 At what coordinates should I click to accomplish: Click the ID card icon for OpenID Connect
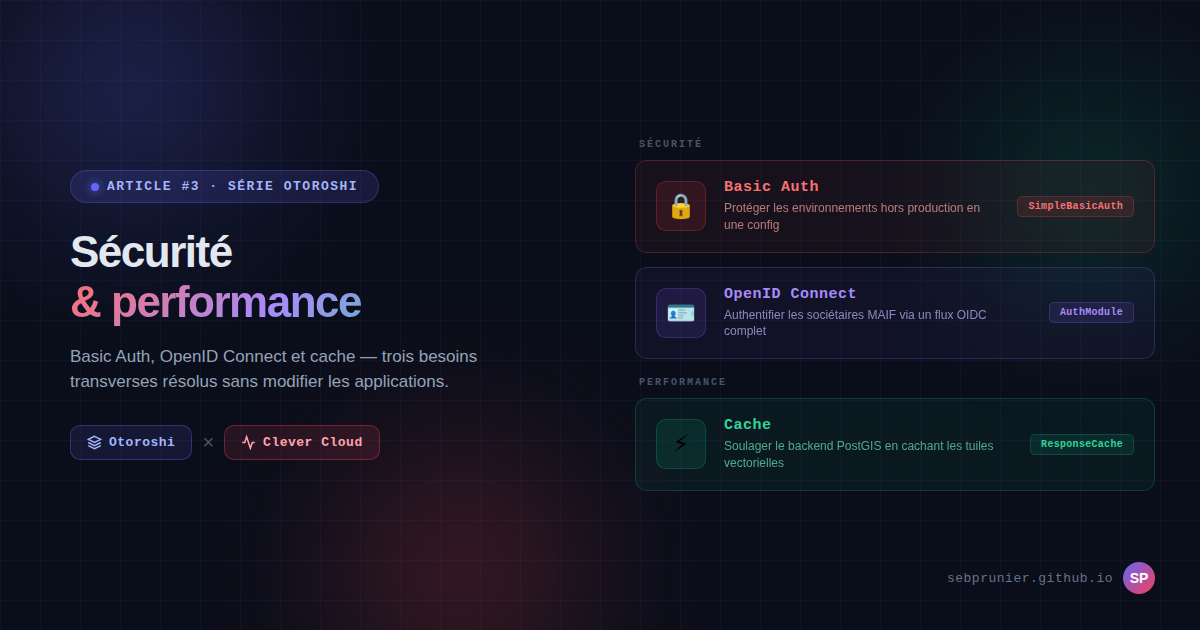click(681, 313)
